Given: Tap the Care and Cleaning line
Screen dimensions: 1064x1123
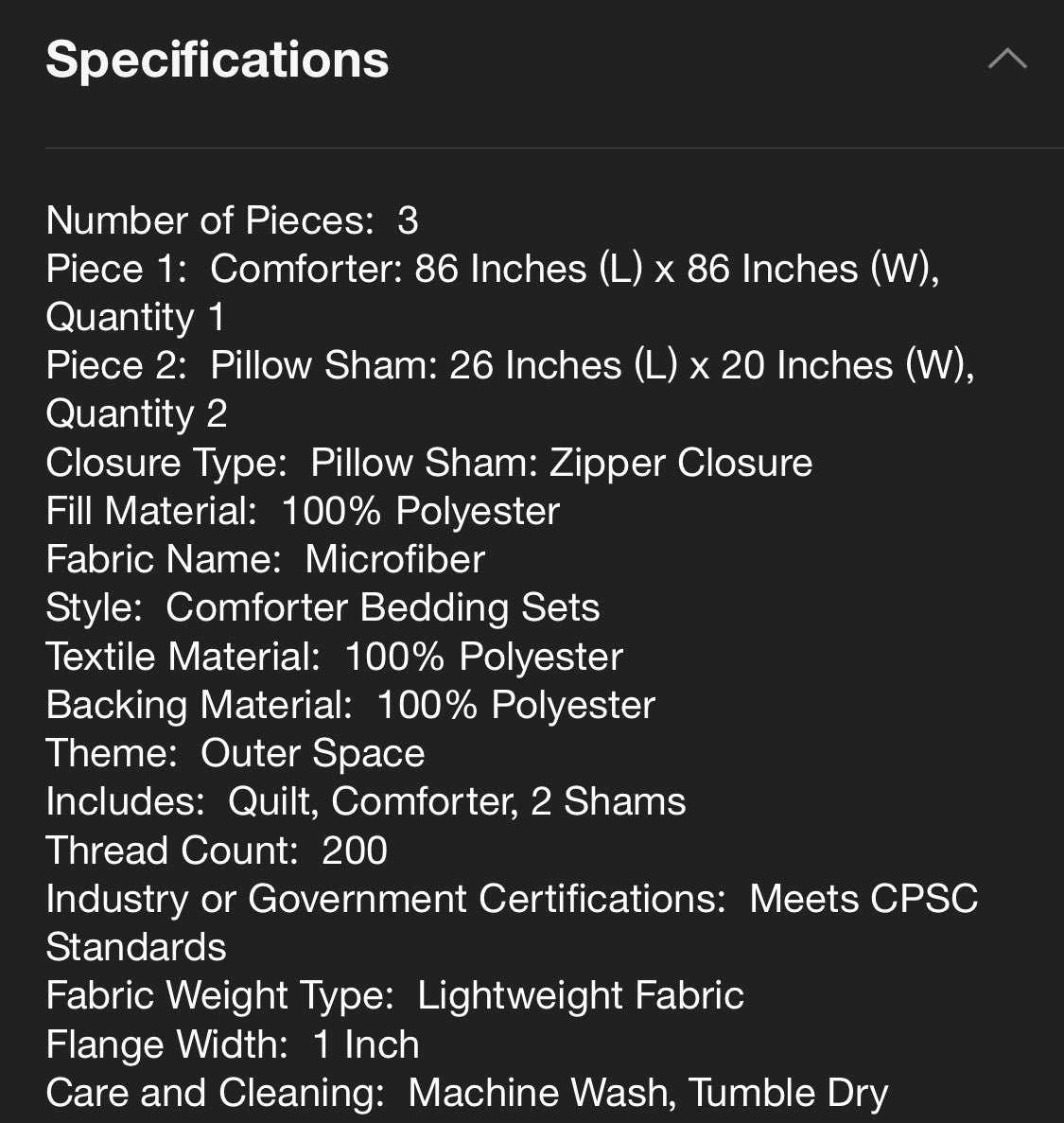Looking at the screenshot, I should (x=467, y=1094).
